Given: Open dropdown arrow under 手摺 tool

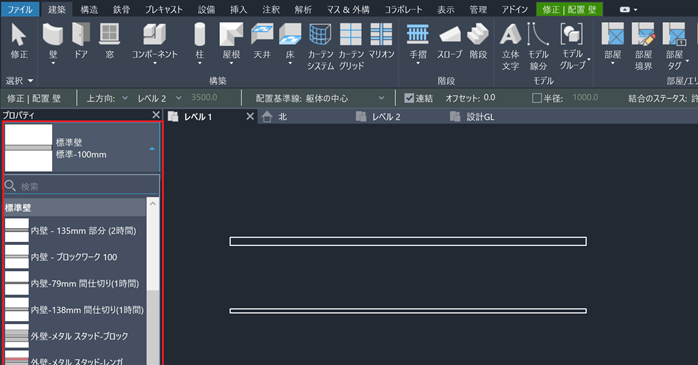Looking at the screenshot, I should click(418, 63).
